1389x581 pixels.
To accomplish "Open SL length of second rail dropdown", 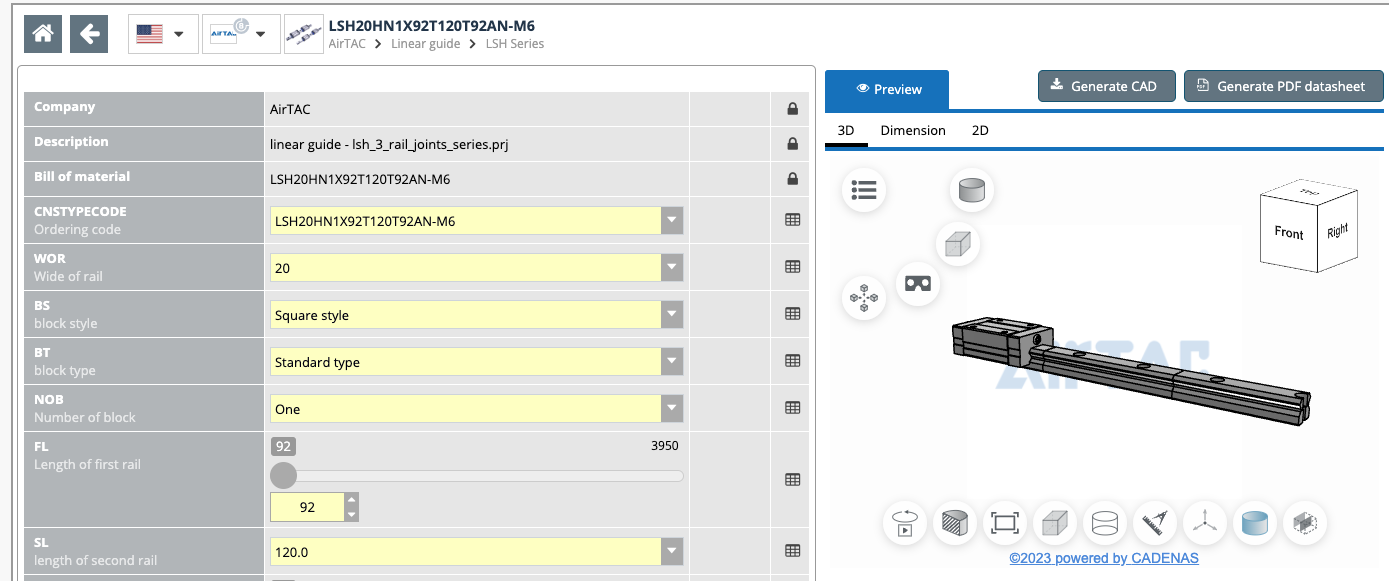I will coord(477,551).
